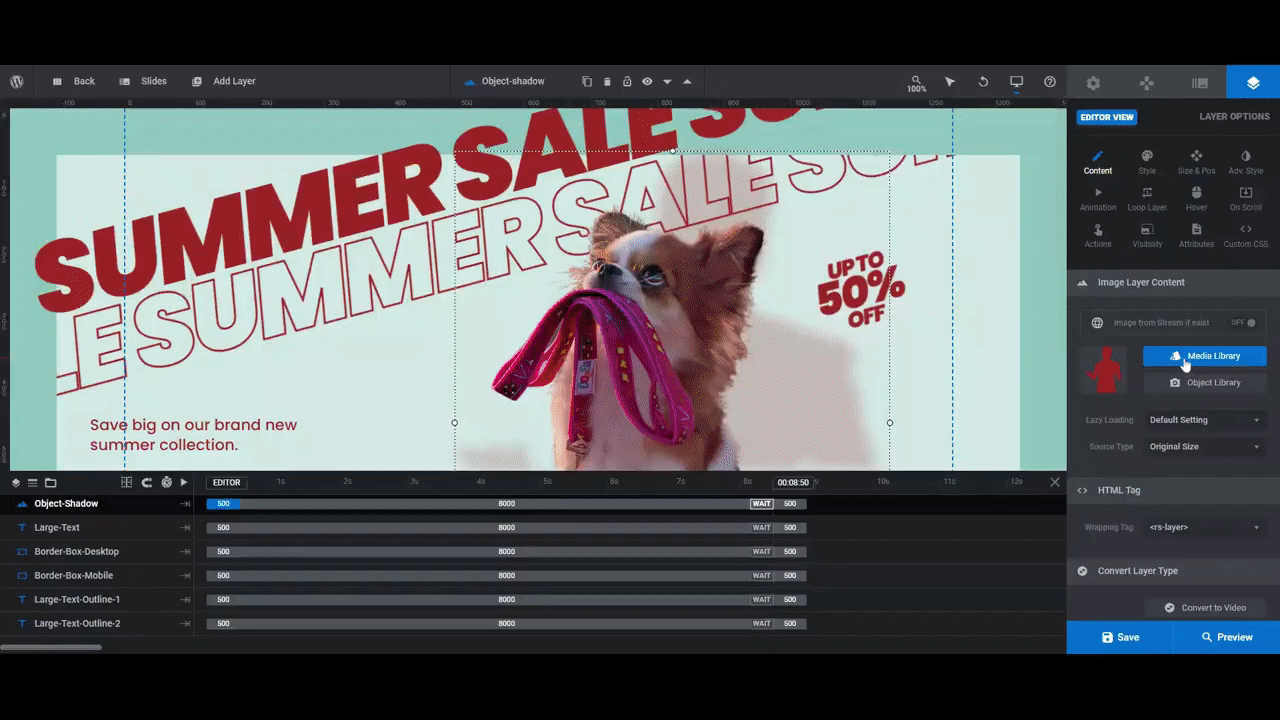This screenshot has height=720, width=1280.
Task: Click the timeline loop icon
Action: pyautogui.click(x=146, y=483)
